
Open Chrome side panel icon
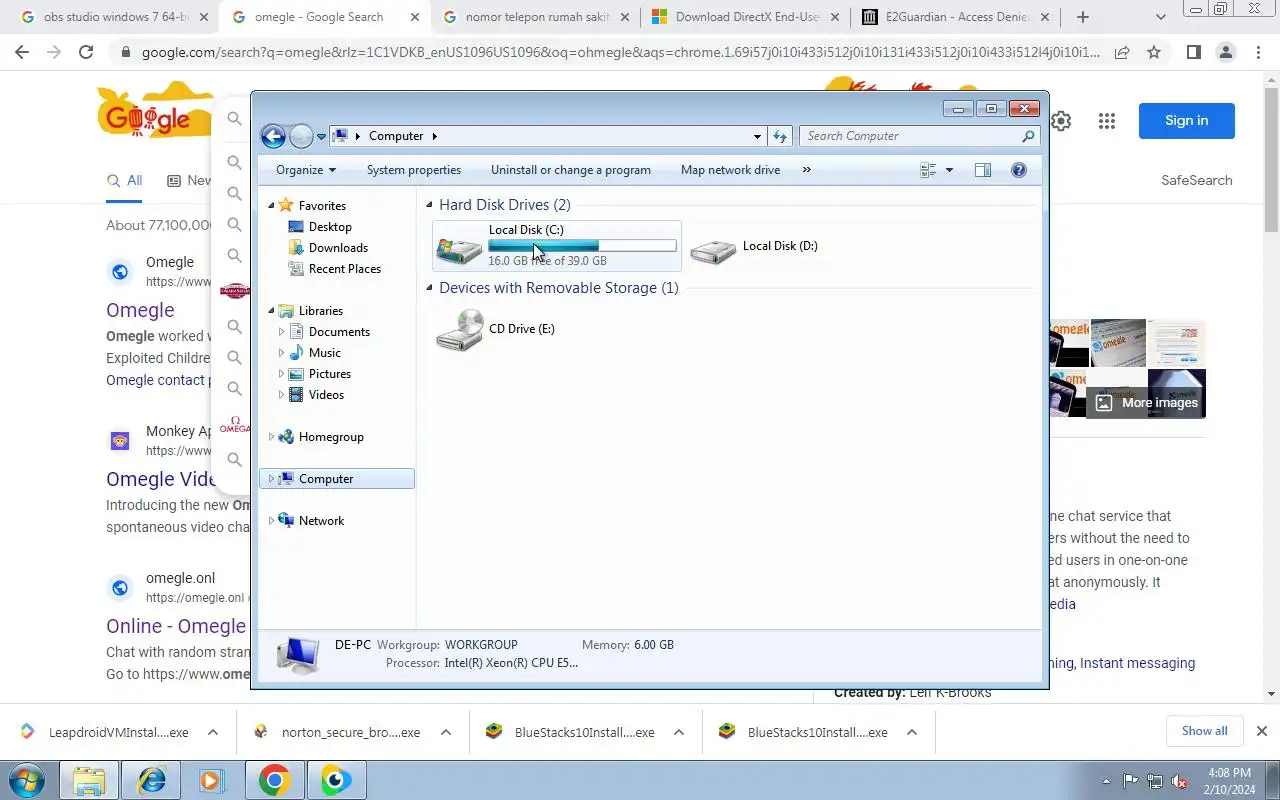coord(1193,52)
